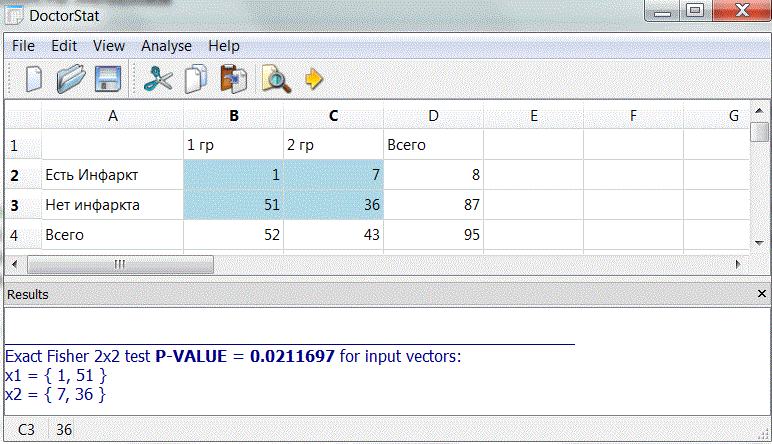Viewport: 772px width, 444px height.
Task: Click the magnifying glass preview icon
Action: [x=275, y=78]
